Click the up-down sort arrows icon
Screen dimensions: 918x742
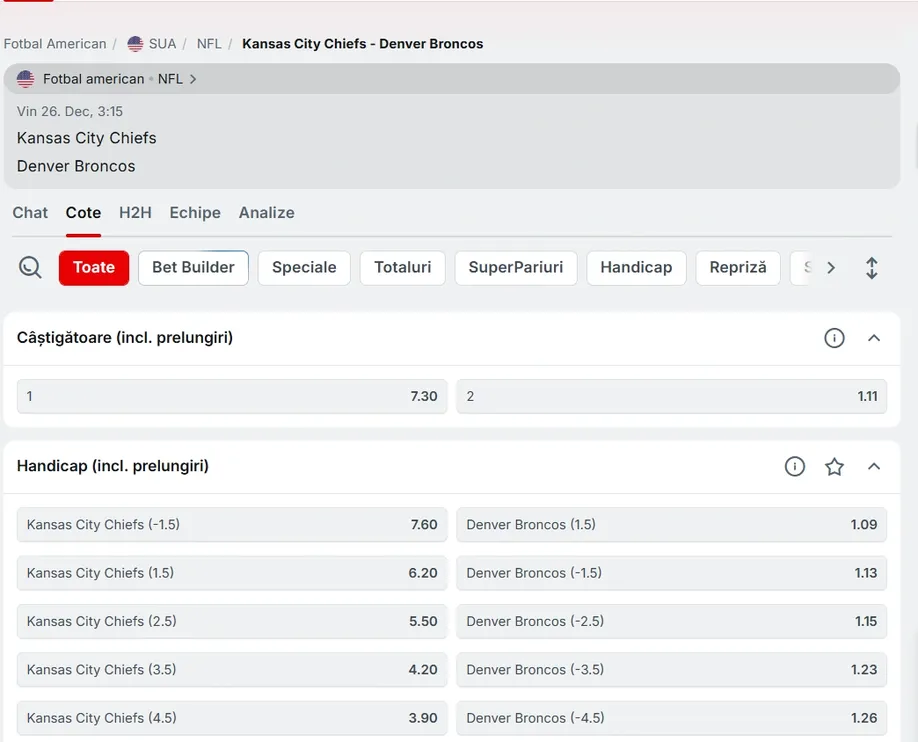871,267
